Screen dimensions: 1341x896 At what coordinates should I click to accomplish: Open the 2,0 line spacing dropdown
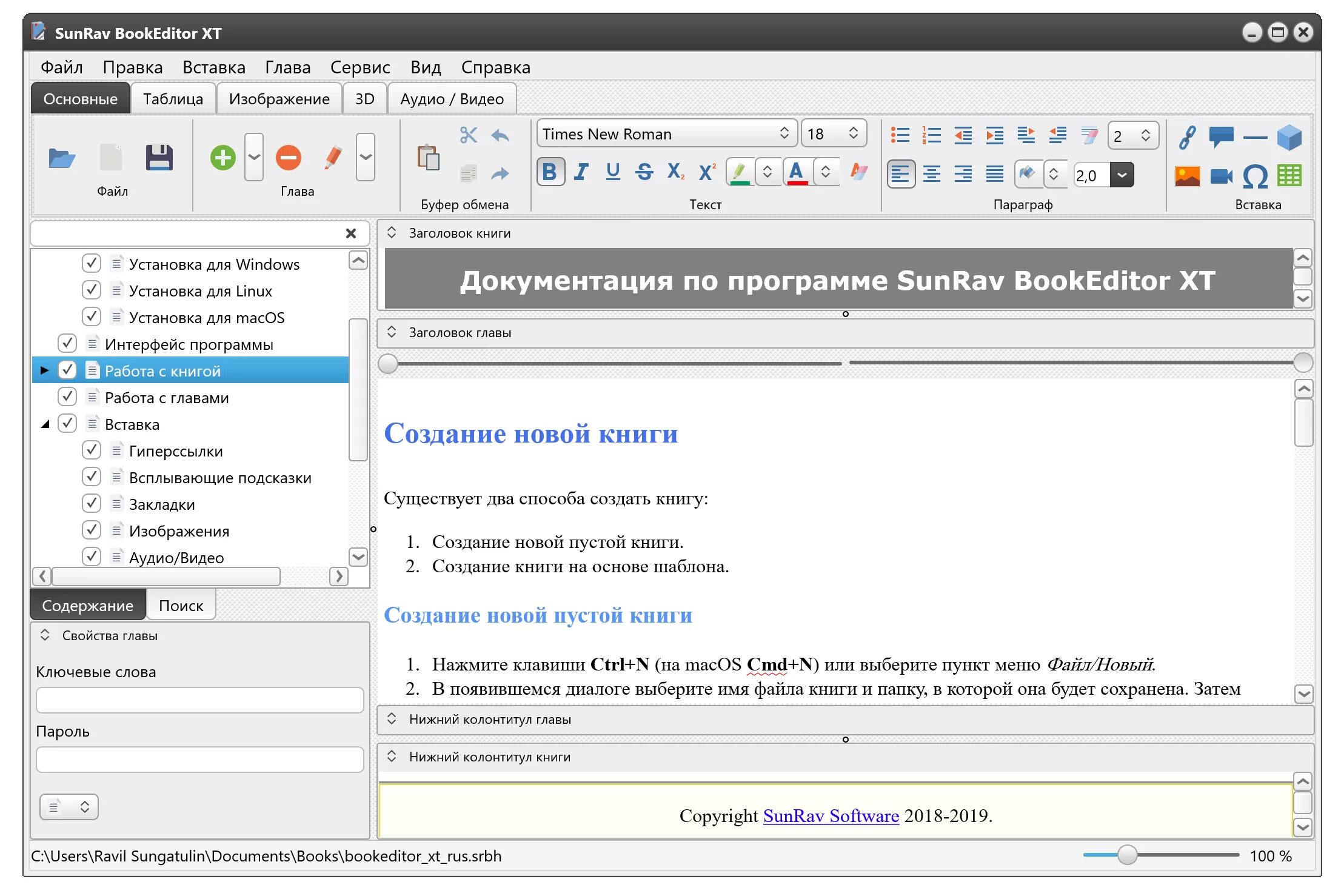point(1122,175)
